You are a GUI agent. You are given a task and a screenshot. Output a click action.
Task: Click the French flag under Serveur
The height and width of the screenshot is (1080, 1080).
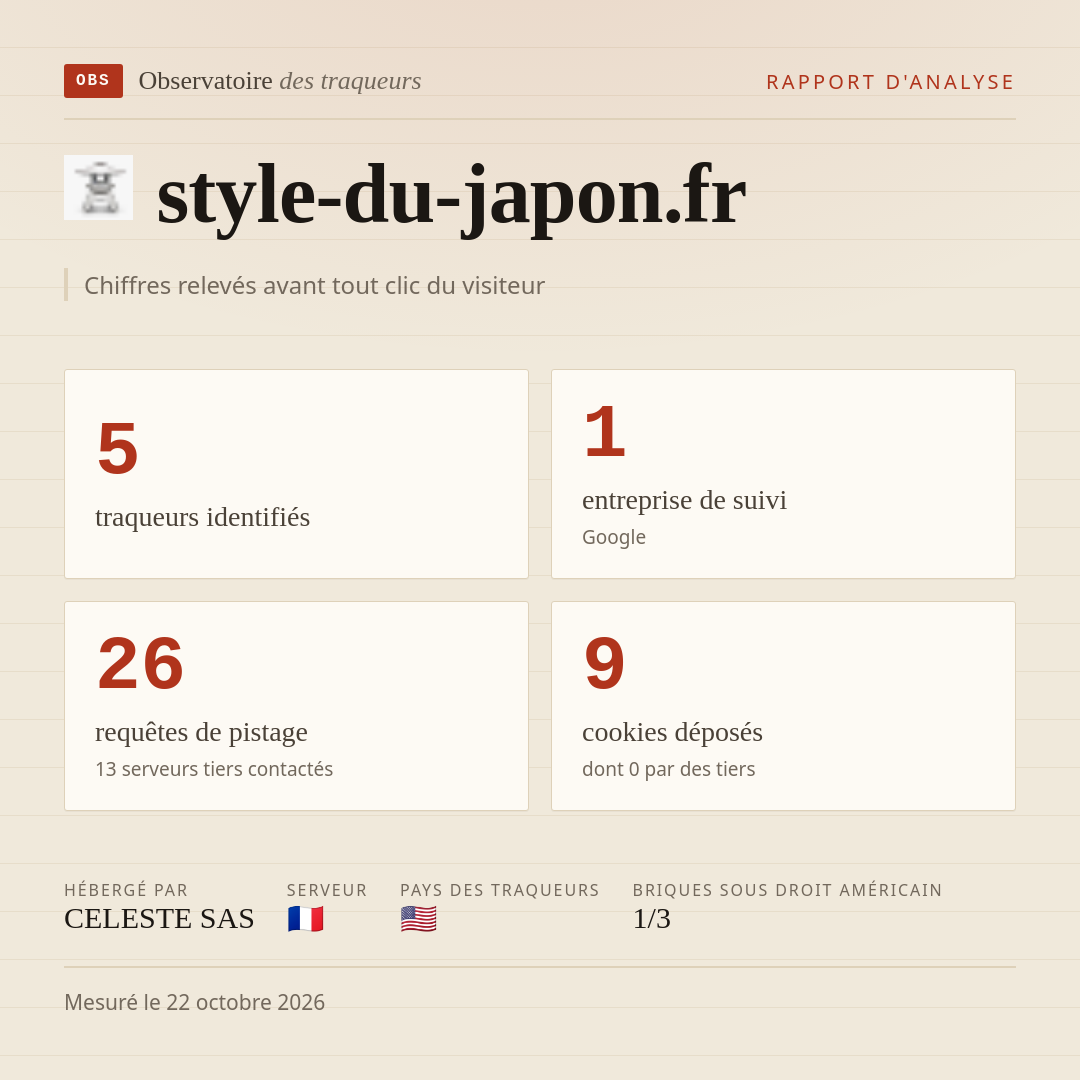tap(306, 919)
